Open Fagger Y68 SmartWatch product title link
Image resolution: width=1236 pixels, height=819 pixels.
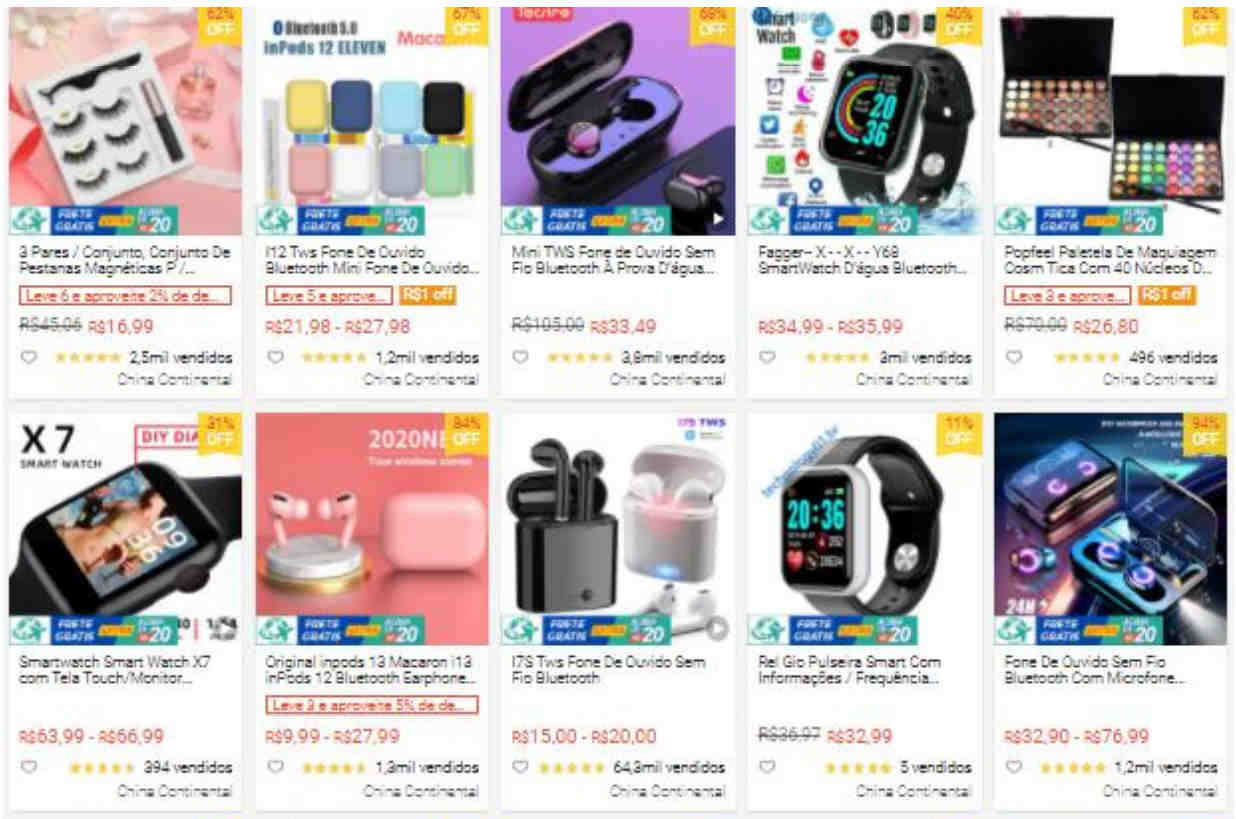[x=863, y=260]
